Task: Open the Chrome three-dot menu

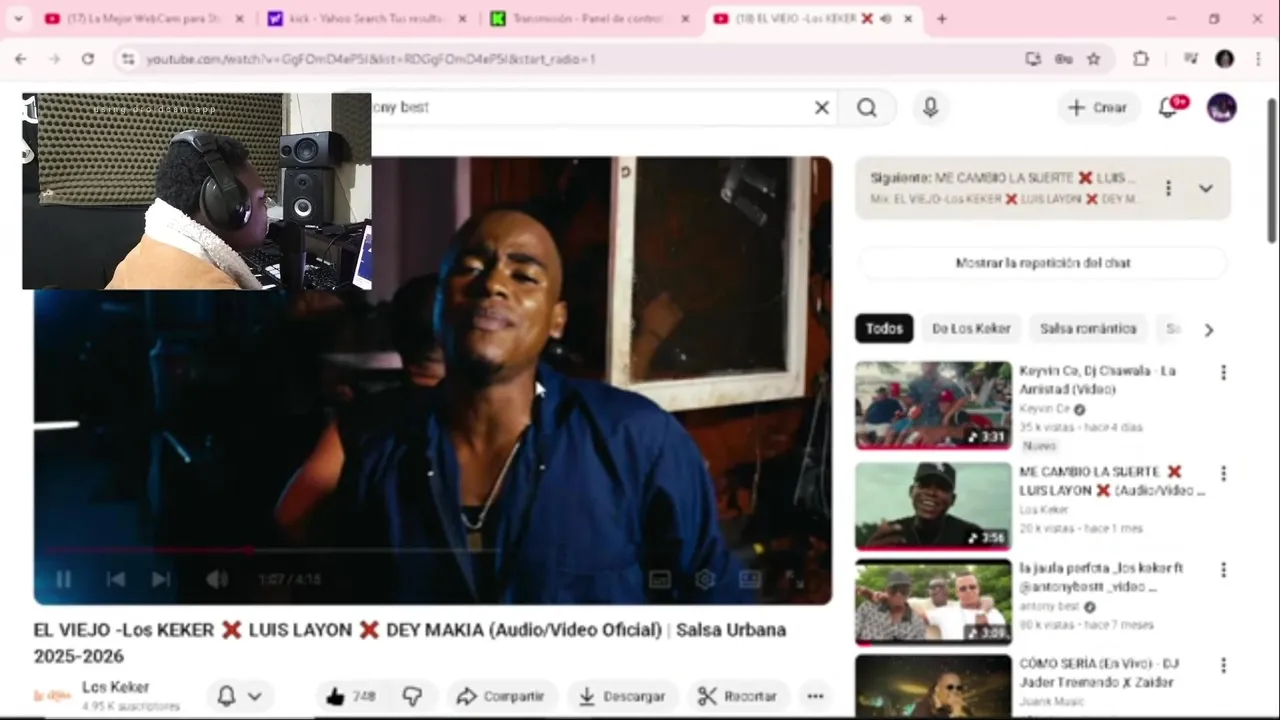Action: click(1258, 59)
